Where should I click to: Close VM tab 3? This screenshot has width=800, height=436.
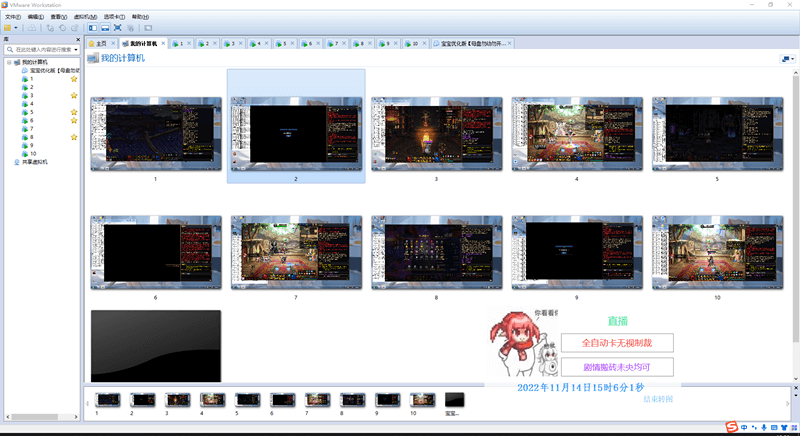(240, 44)
